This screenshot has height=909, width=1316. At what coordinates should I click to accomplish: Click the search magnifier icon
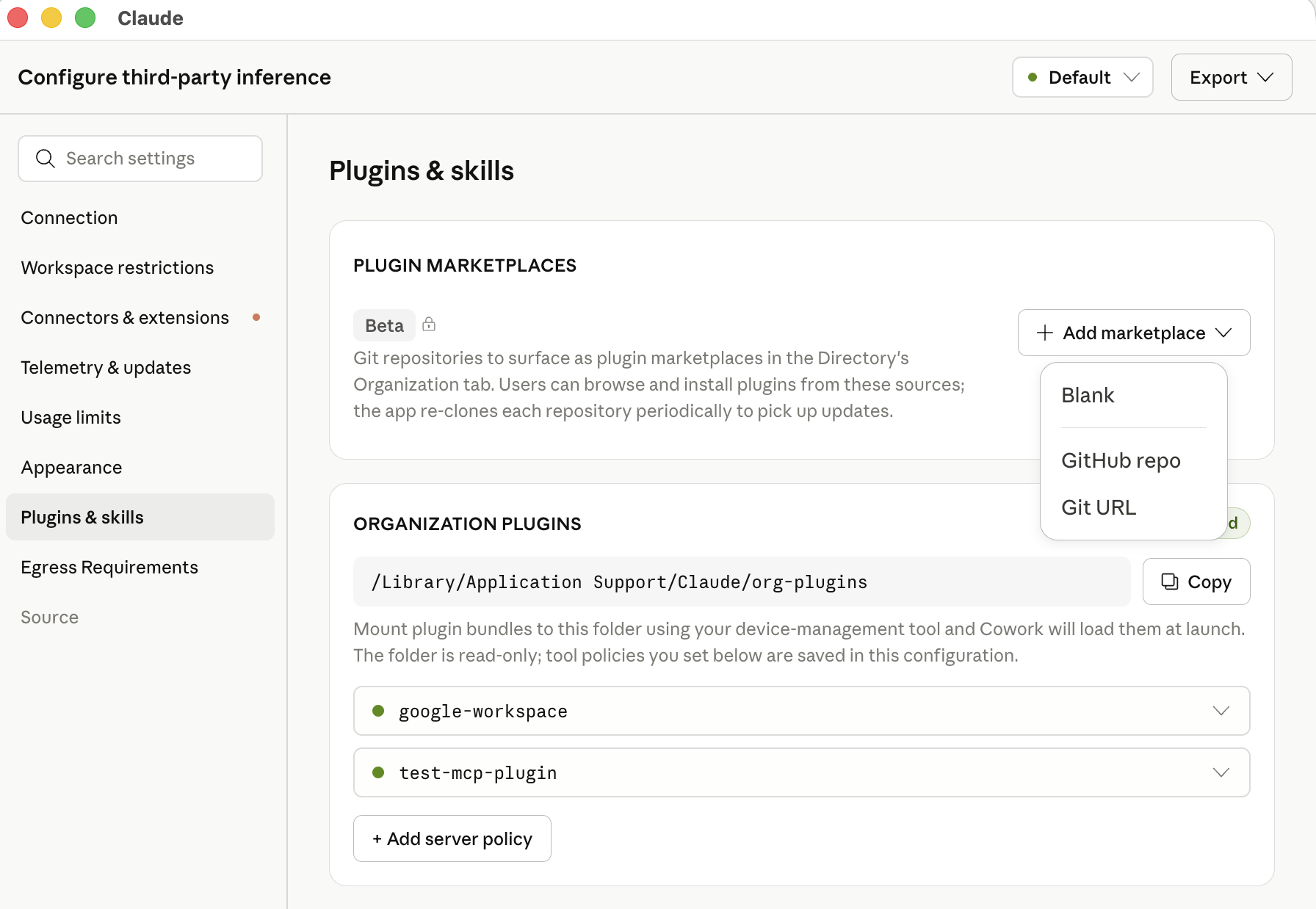click(x=46, y=159)
